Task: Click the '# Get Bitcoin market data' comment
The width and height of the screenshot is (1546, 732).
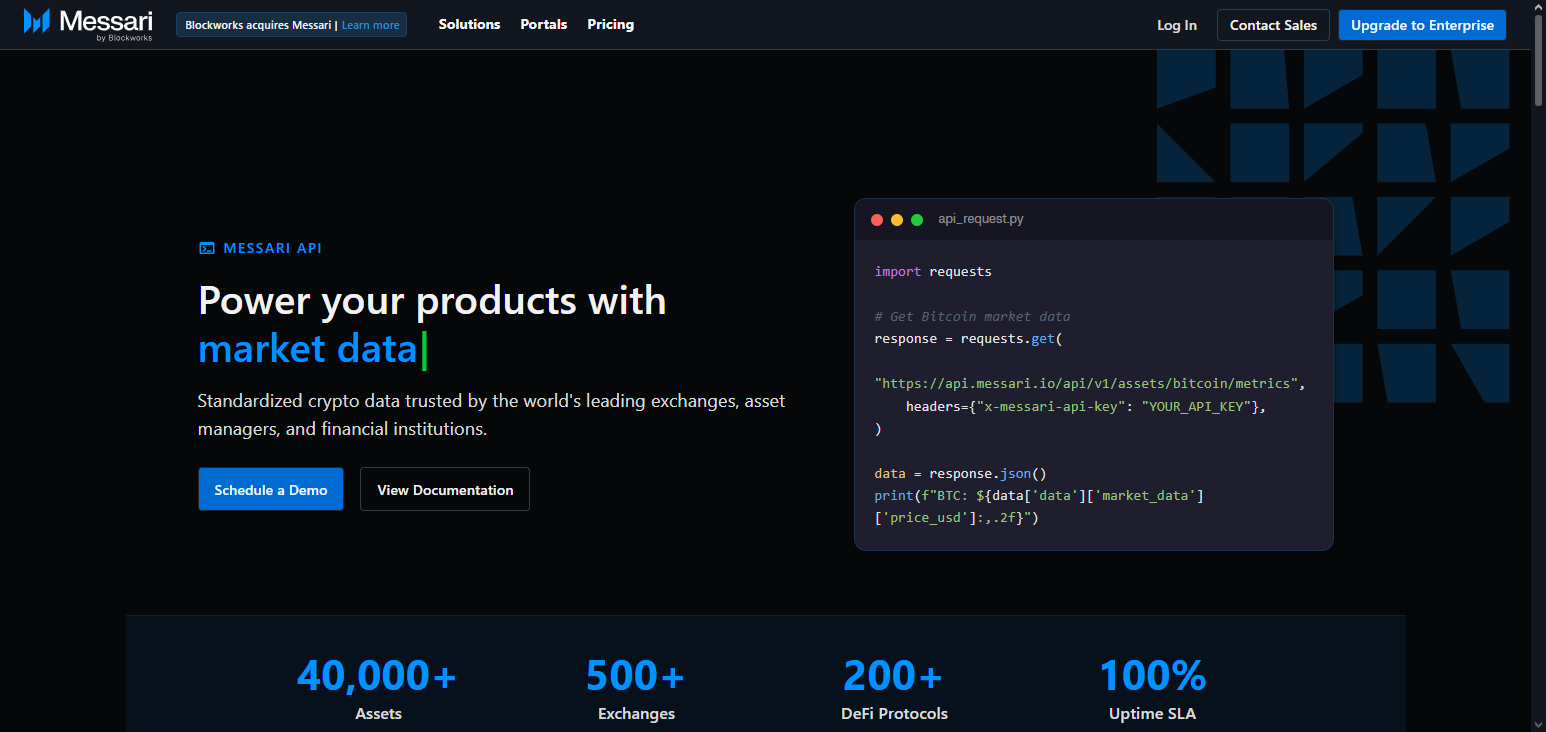Action: click(x=972, y=316)
